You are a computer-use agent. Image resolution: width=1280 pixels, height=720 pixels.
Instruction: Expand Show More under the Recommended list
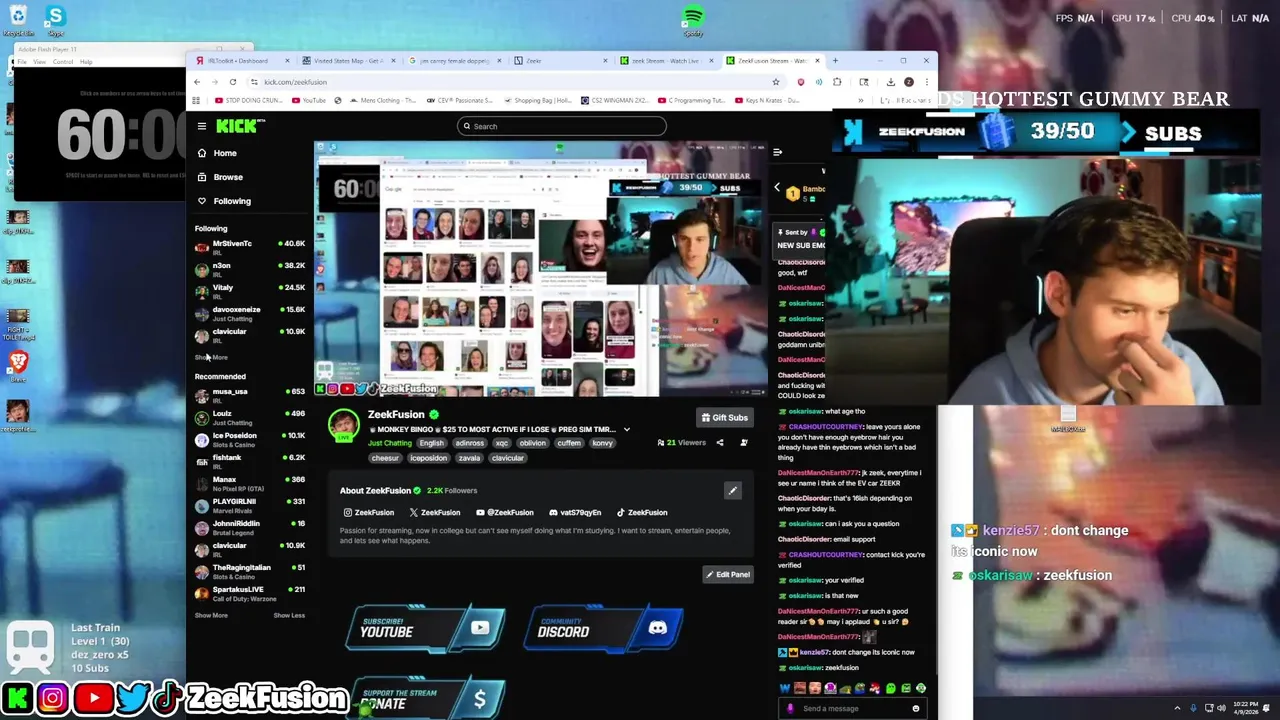coord(212,615)
